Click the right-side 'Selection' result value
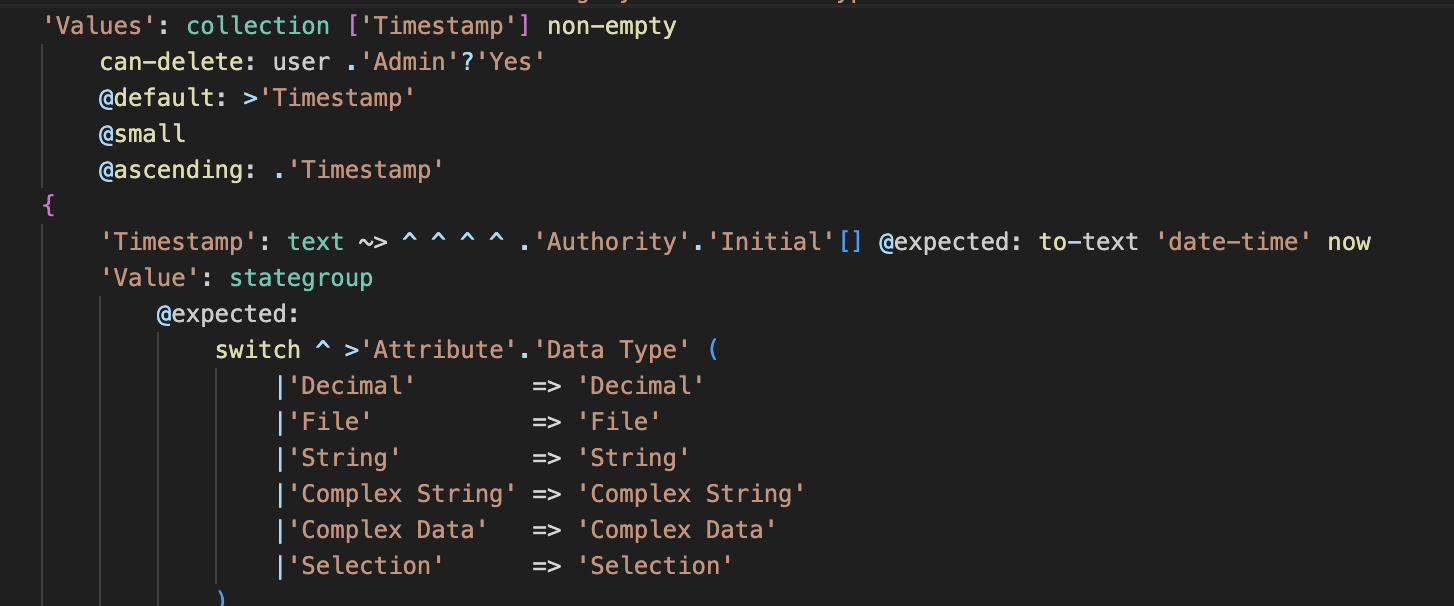This screenshot has height=606, width=1454. point(655,566)
